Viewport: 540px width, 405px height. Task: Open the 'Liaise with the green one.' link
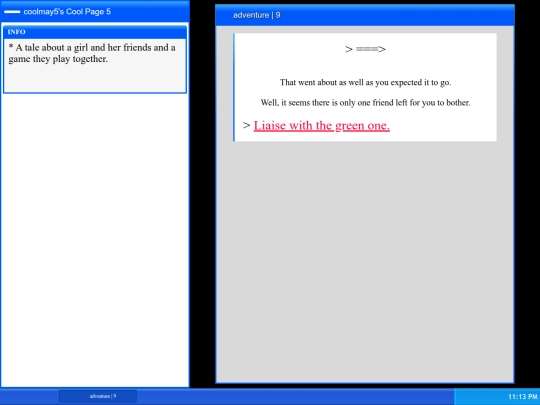pos(322,126)
